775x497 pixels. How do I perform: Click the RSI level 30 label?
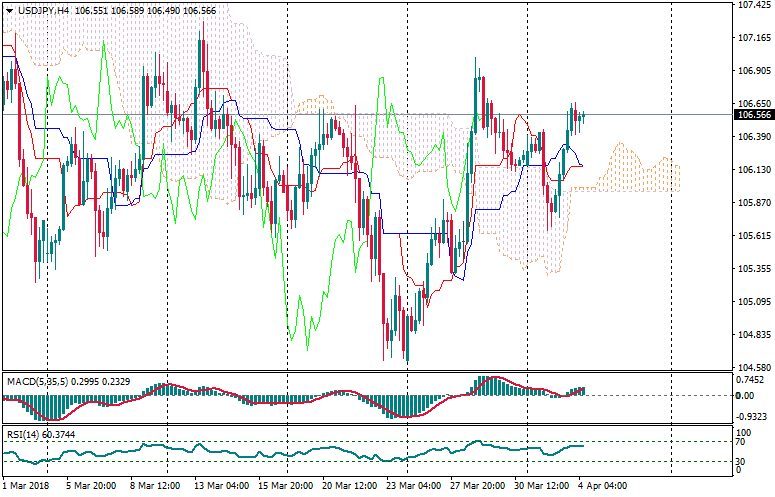tap(743, 461)
